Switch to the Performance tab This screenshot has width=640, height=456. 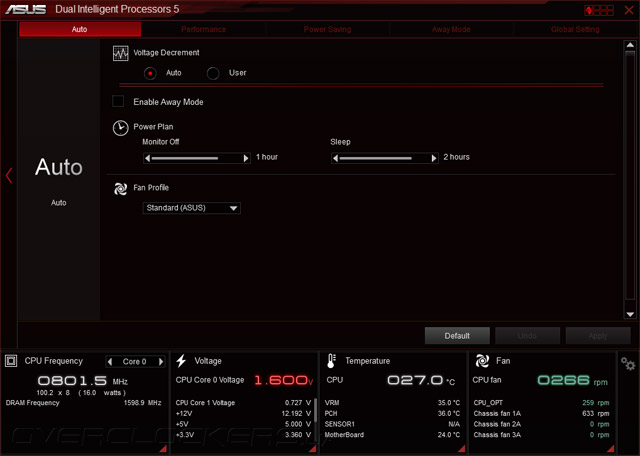pyautogui.click(x=203, y=29)
